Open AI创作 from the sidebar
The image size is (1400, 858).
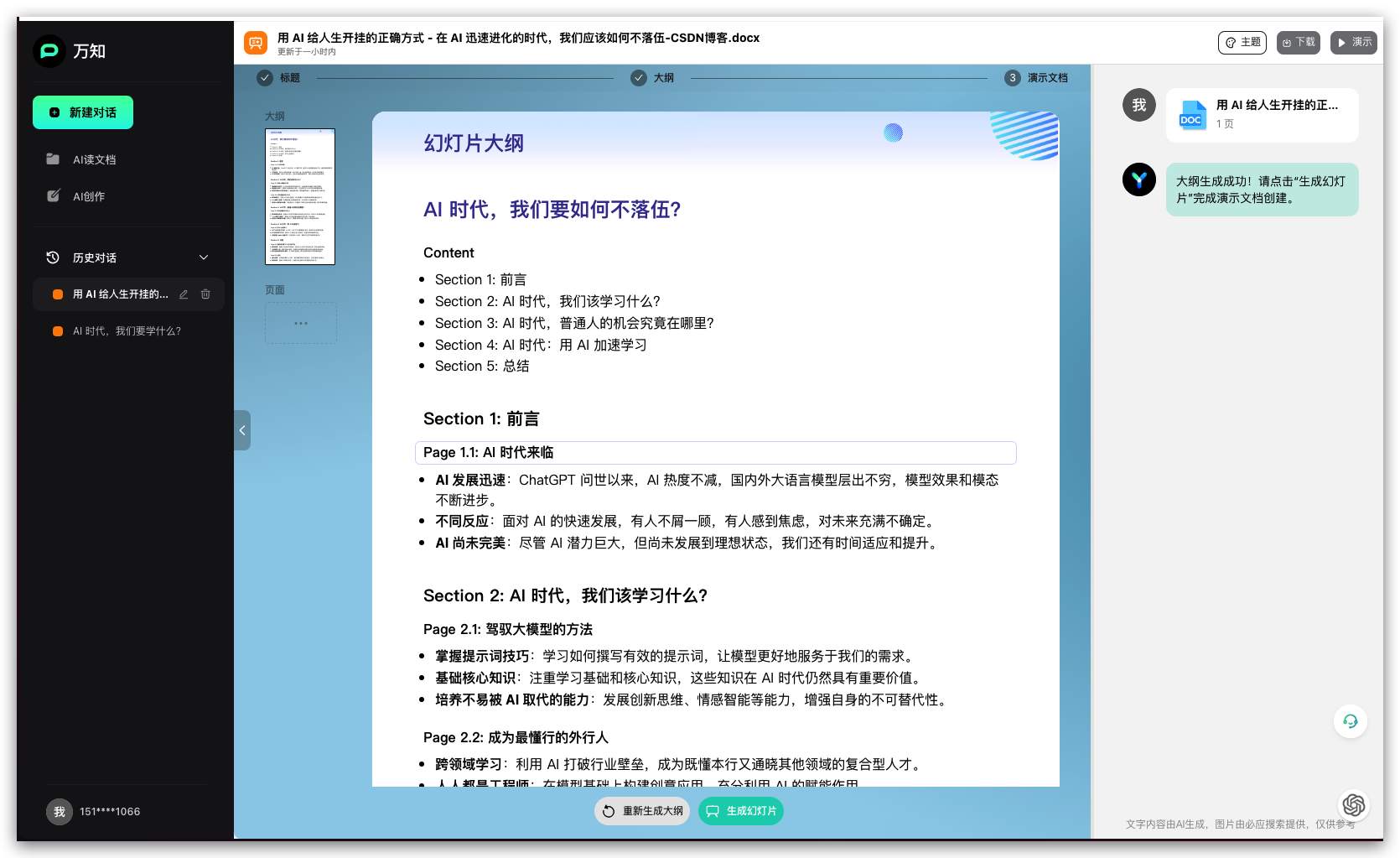click(x=88, y=196)
